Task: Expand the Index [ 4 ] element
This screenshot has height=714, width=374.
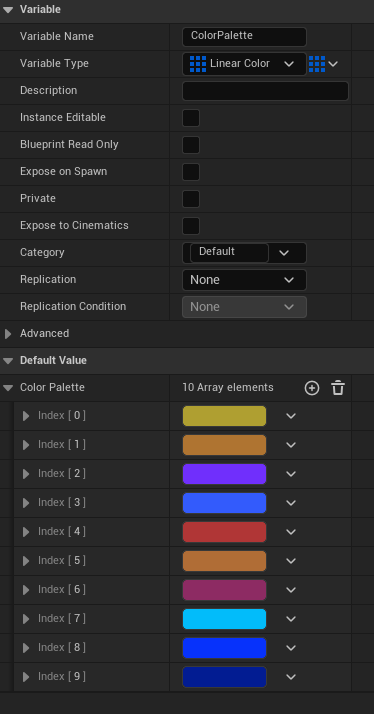Action: pos(26,532)
